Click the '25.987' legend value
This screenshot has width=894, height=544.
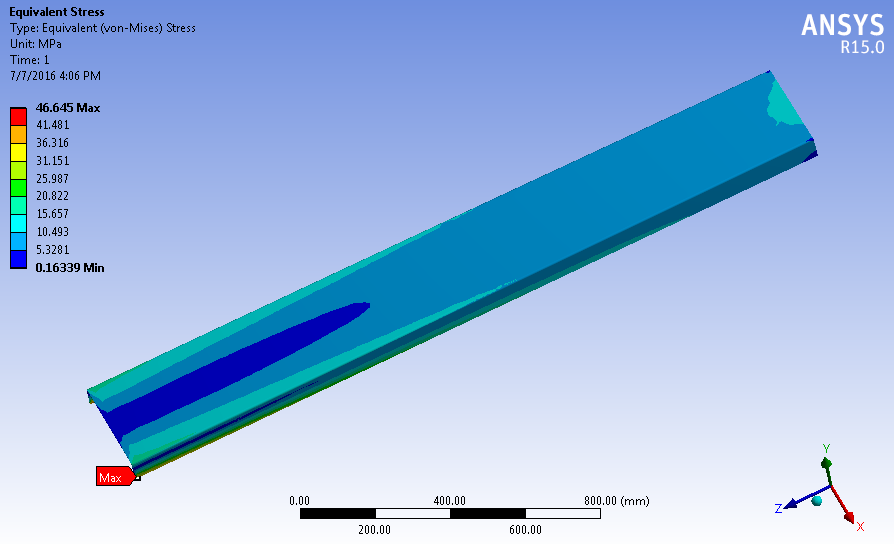coord(52,178)
